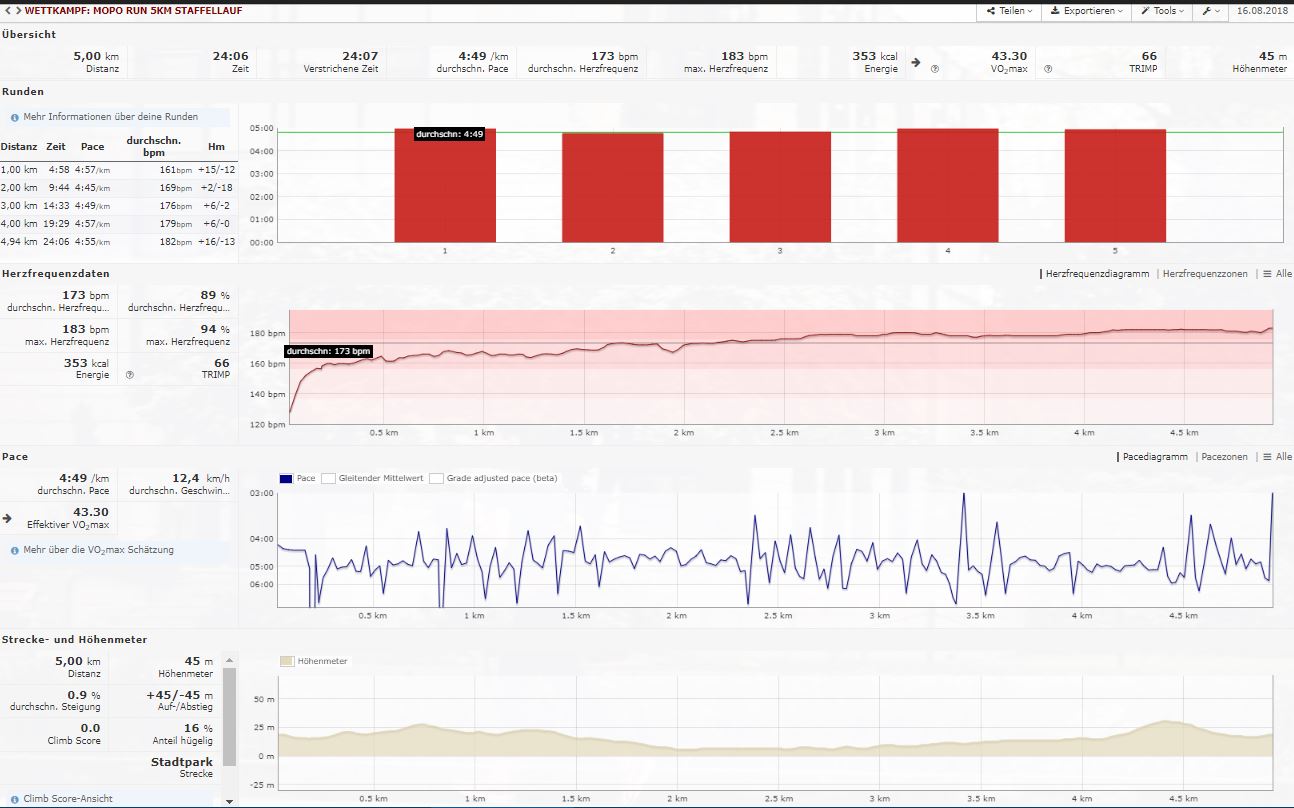Image resolution: width=1294 pixels, height=808 pixels.
Task: Open Mehr über die VO2max Schätzung link
Action: point(98,550)
